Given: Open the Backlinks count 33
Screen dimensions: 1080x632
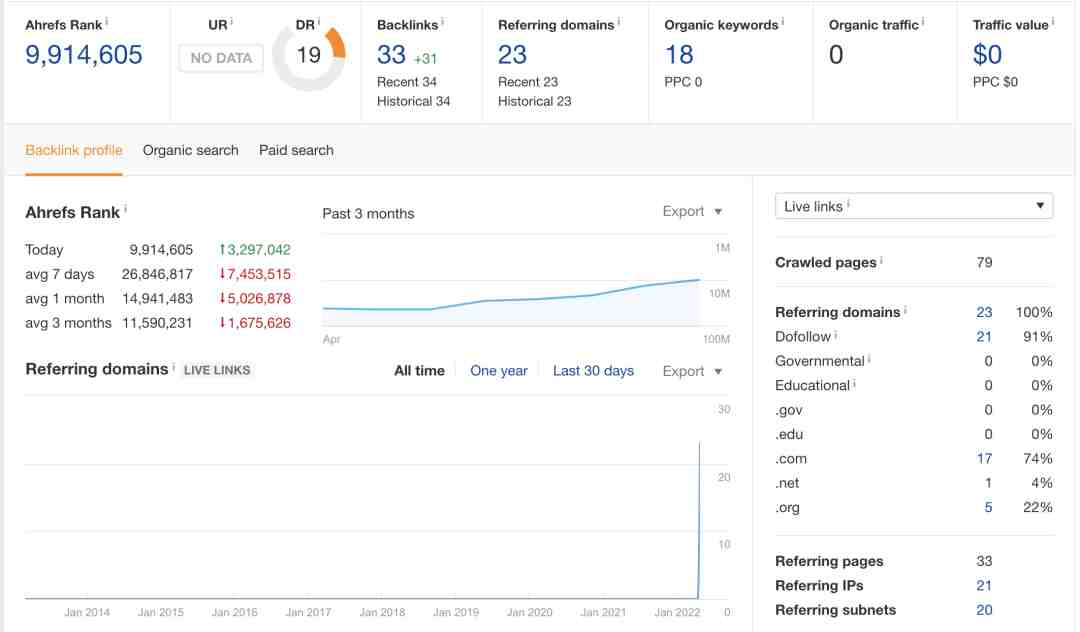Looking at the screenshot, I should pyautogui.click(x=391, y=54).
